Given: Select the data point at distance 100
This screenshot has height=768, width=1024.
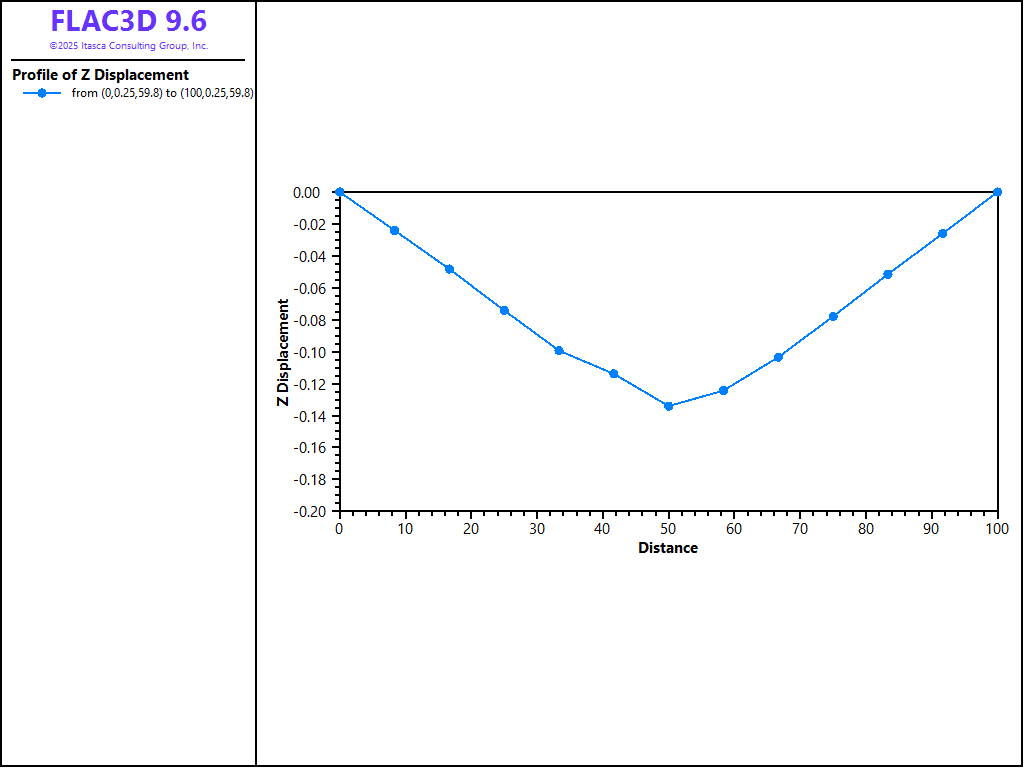Looking at the screenshot, I should click(997, 192).
